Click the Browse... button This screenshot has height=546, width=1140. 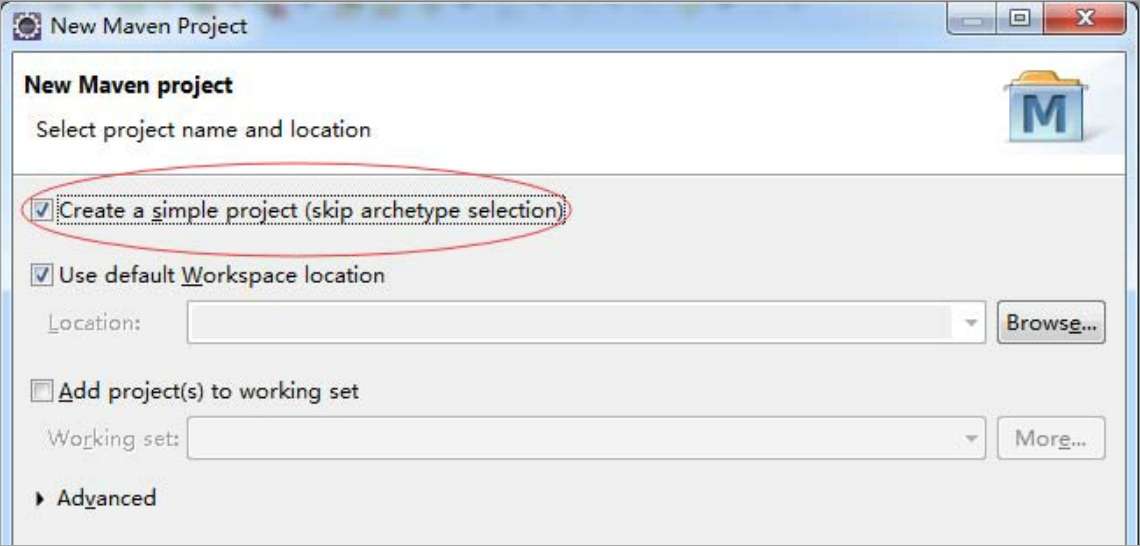point(1051,322)
